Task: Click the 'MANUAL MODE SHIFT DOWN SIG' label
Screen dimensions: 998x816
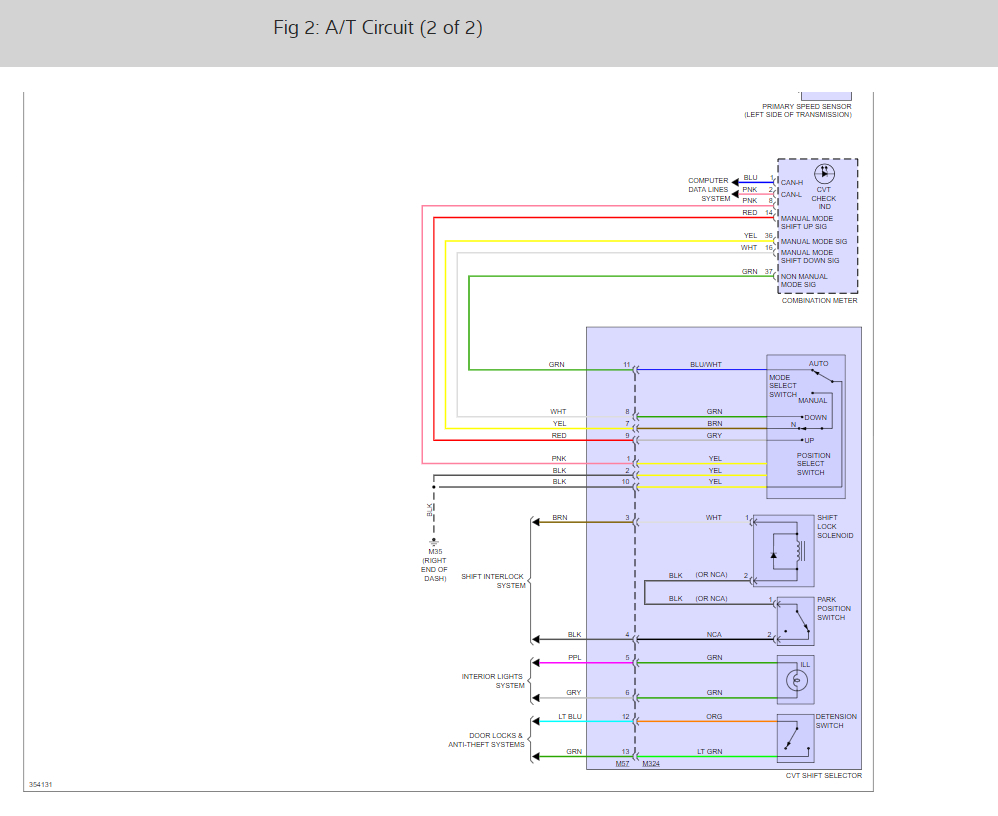Action: coord(810,257)
